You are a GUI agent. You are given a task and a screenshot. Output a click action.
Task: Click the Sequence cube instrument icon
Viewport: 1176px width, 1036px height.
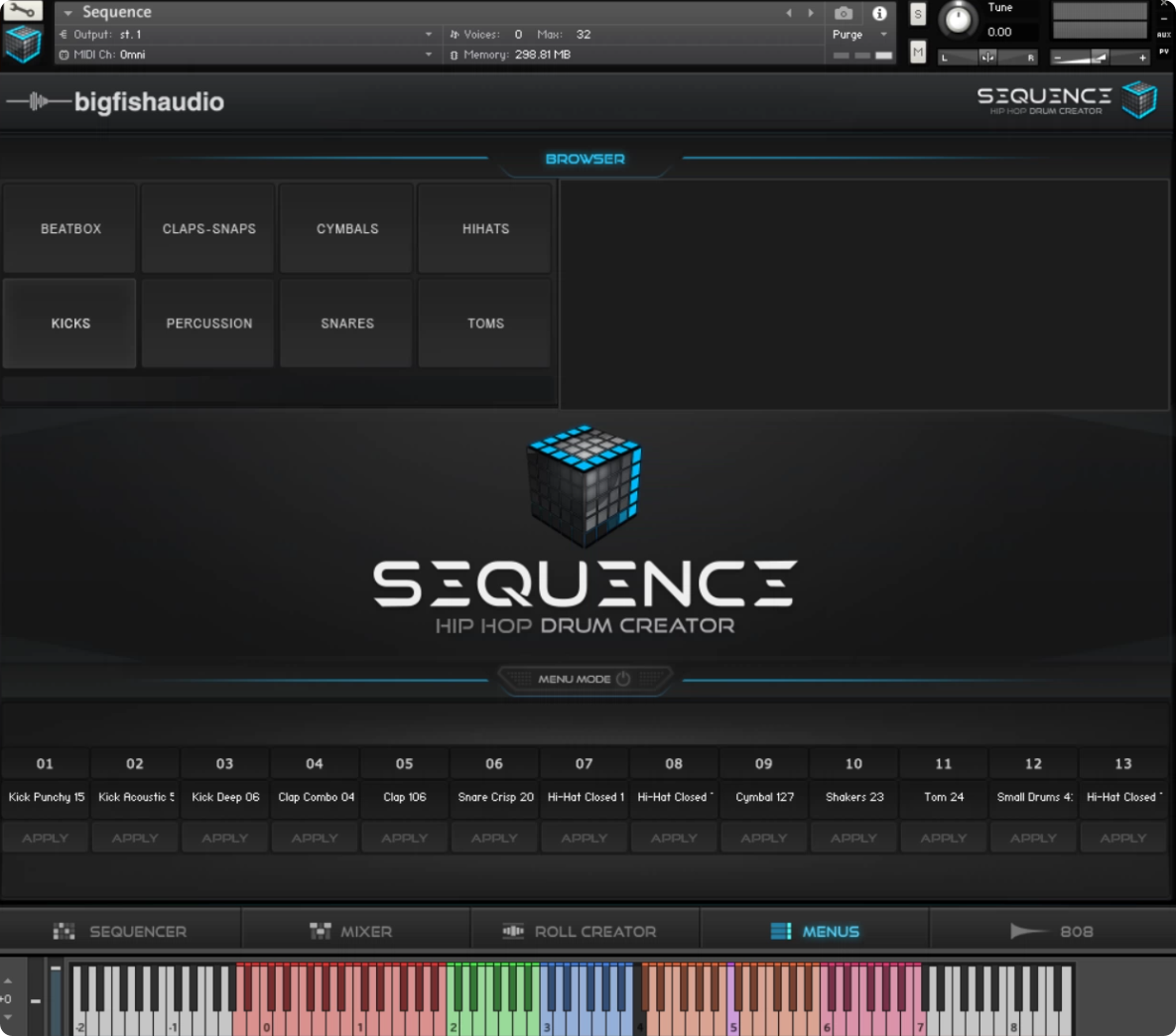tap(23, 45)
